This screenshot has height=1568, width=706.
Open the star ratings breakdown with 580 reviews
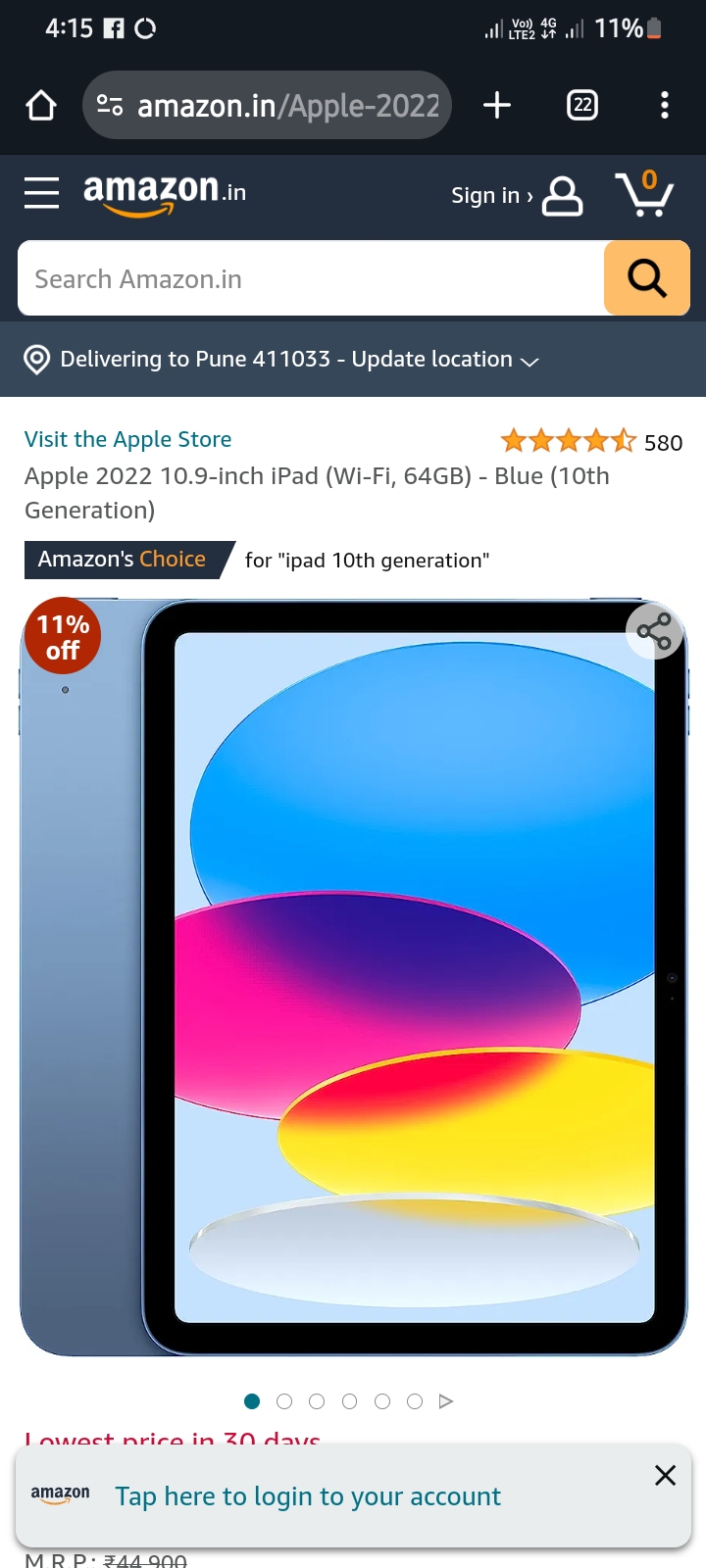[591, 442]
